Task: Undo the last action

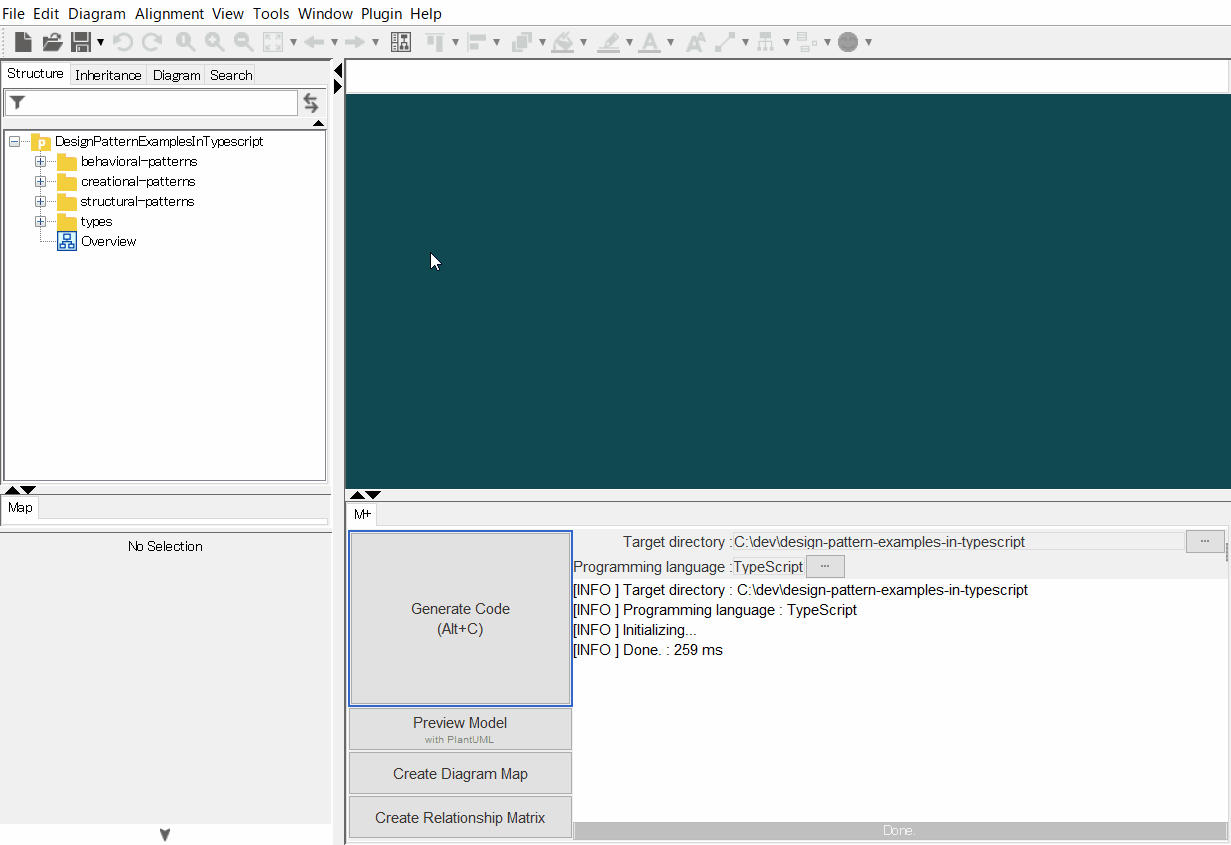Action: click(x=123, y=42)
